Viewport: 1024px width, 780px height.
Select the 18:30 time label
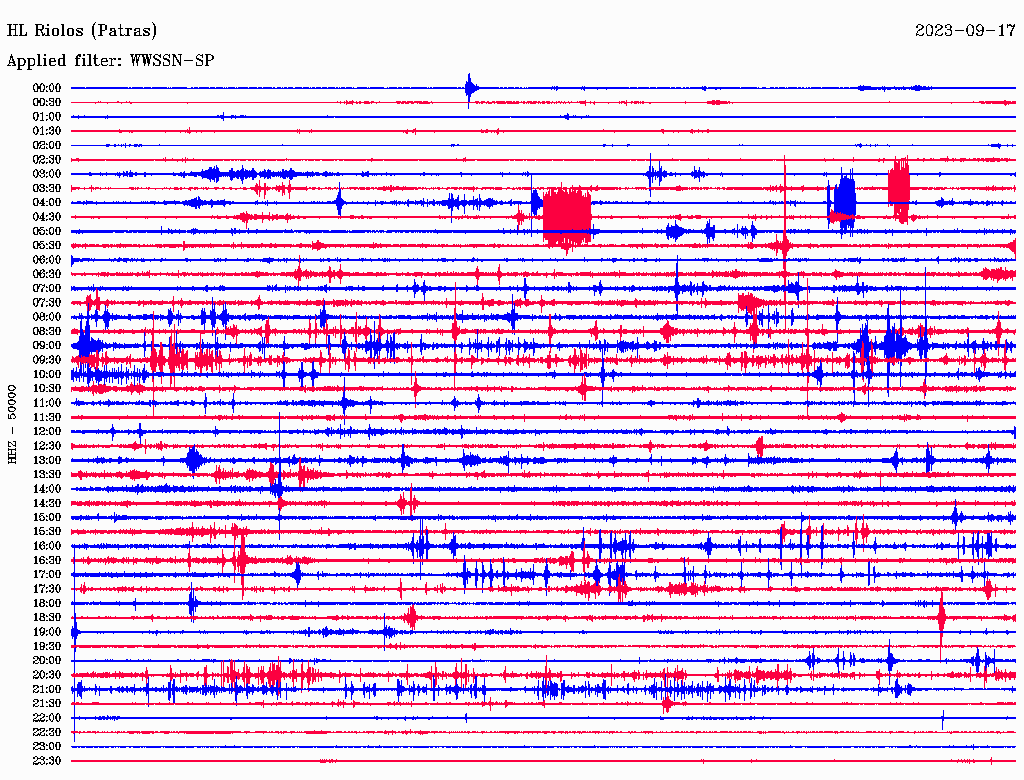pyautogui.click(x=47, y=617)
